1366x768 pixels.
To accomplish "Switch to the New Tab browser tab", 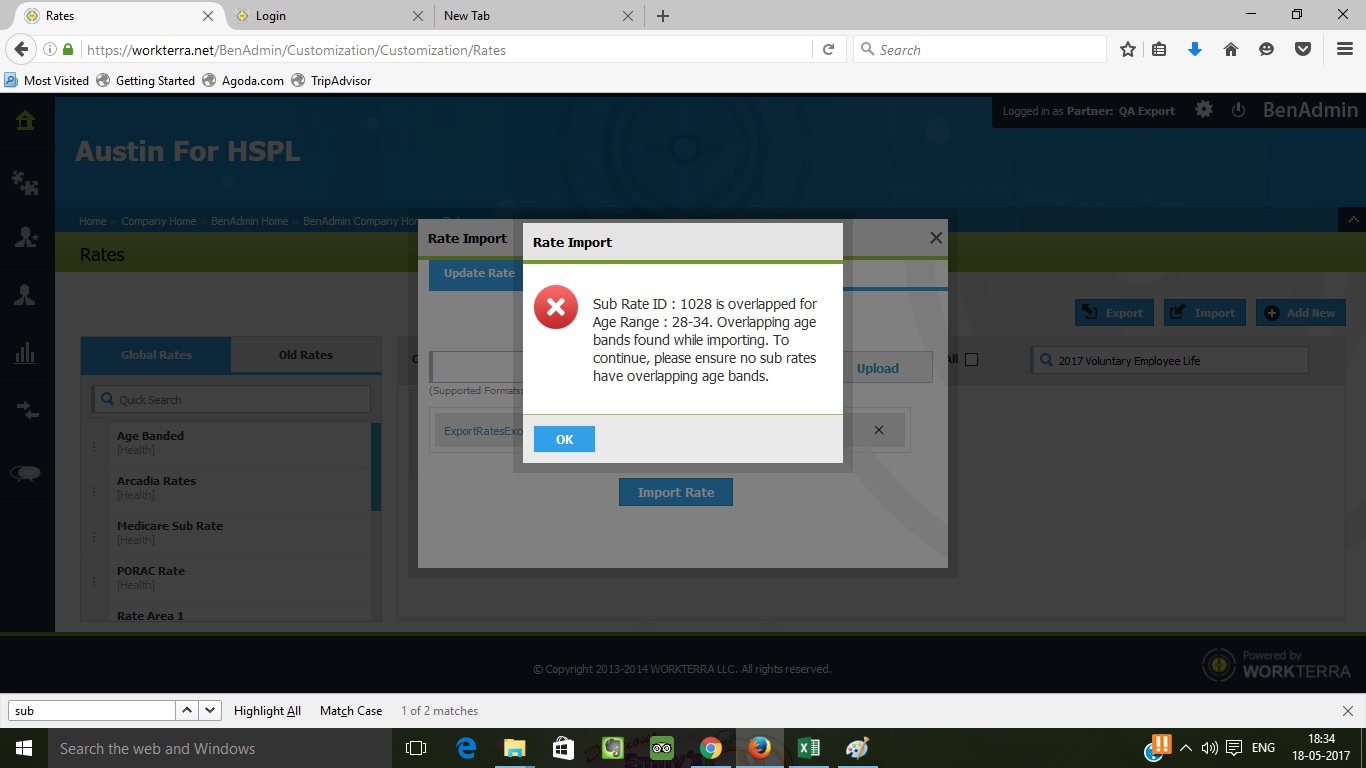I will coord(536,15).
